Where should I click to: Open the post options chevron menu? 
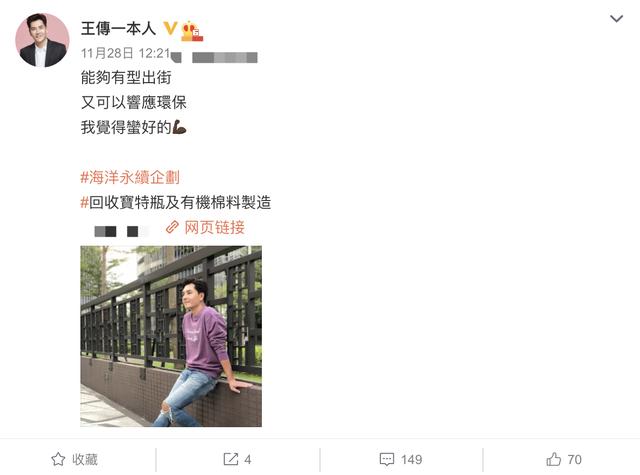[x=616, y=18]
